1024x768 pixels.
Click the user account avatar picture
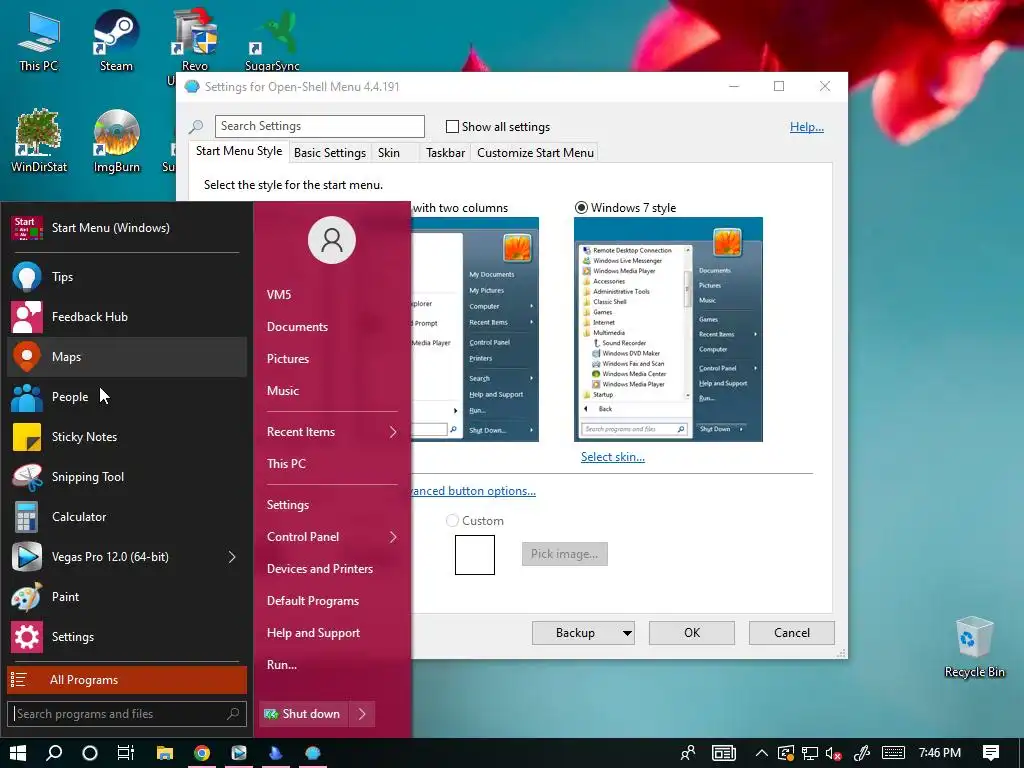[x=332, y=240]
